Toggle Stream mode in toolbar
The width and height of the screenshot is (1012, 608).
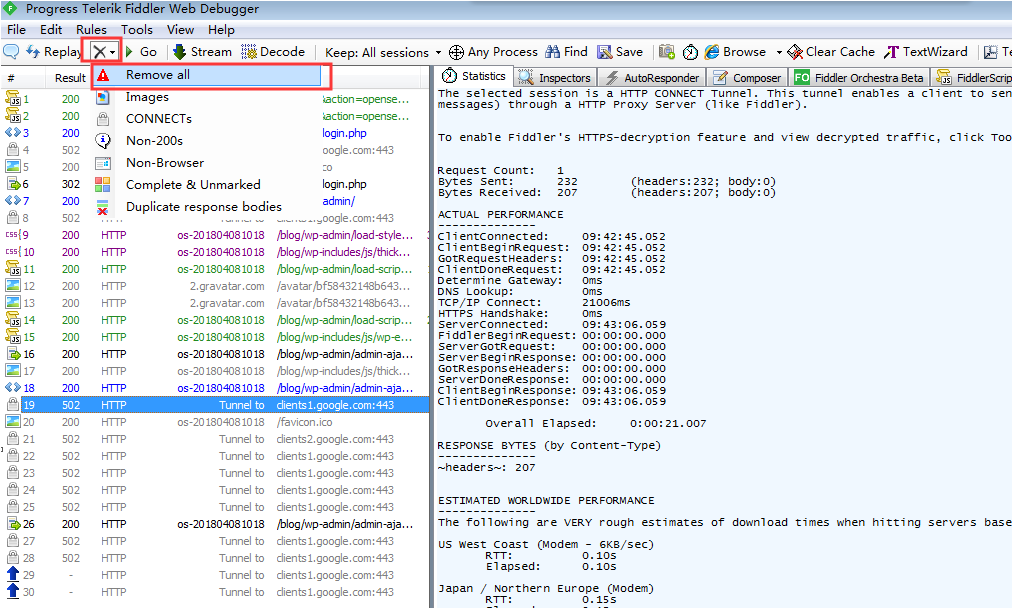203,52
